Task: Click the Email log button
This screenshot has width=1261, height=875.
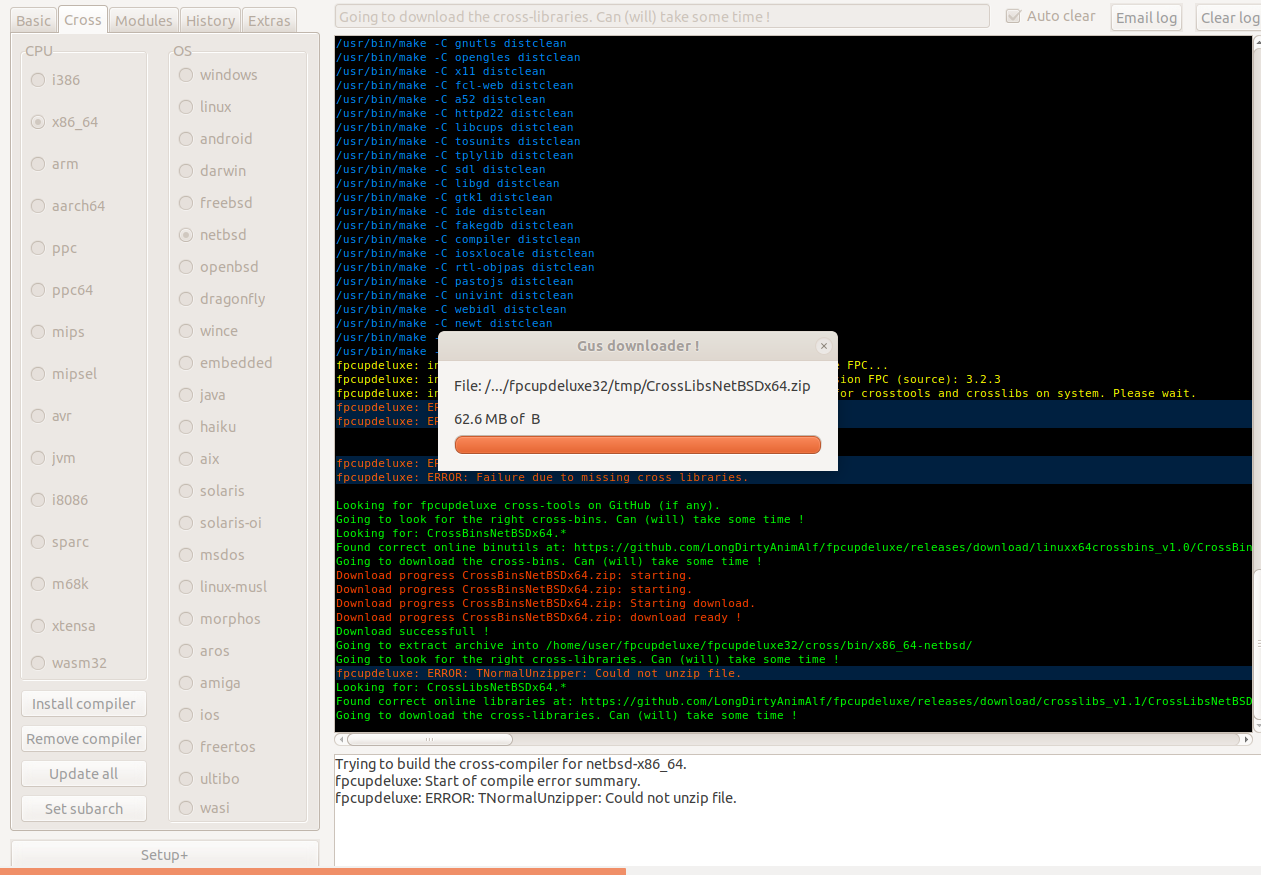Action: tap(1146, 17)
